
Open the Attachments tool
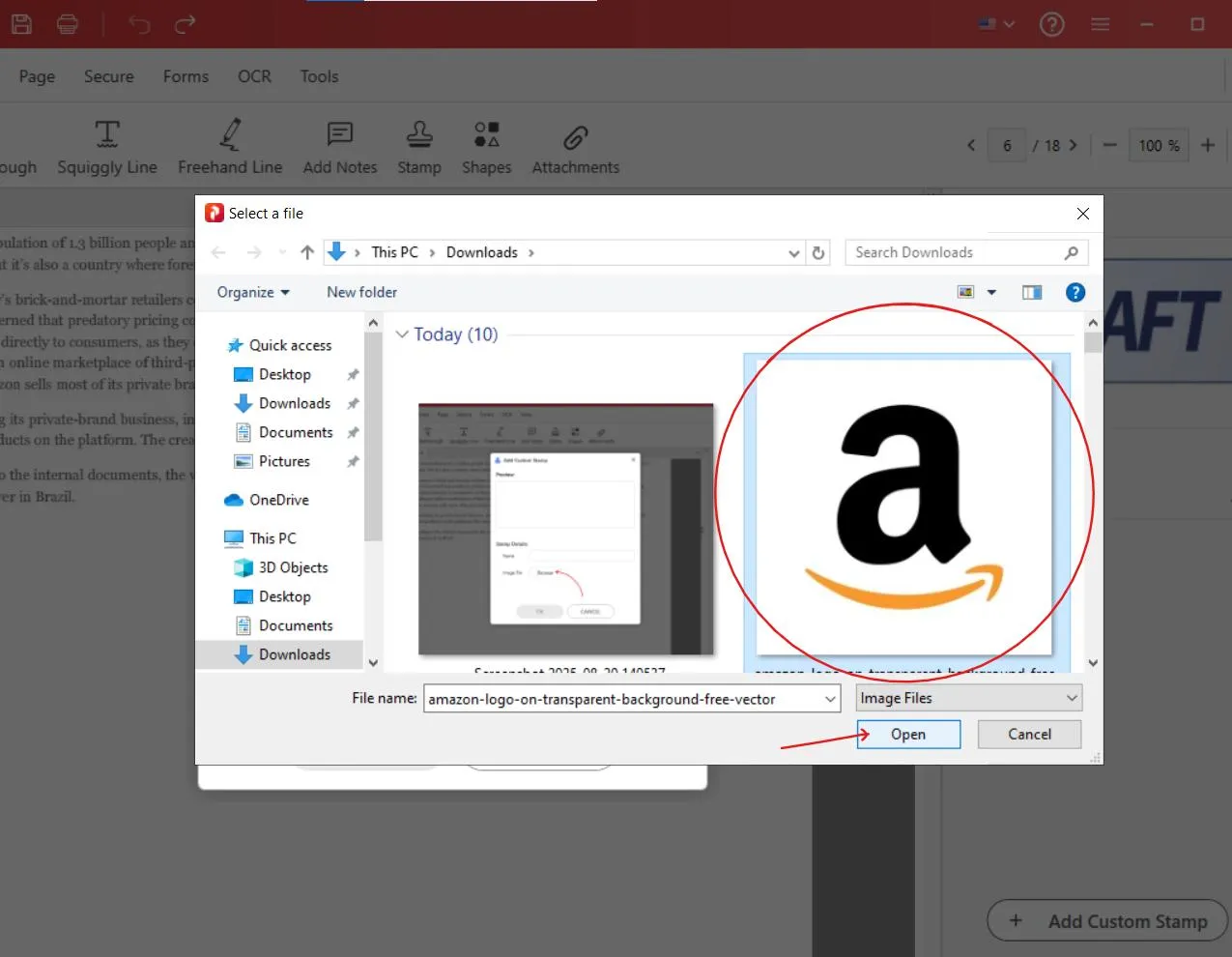(575, 137)
